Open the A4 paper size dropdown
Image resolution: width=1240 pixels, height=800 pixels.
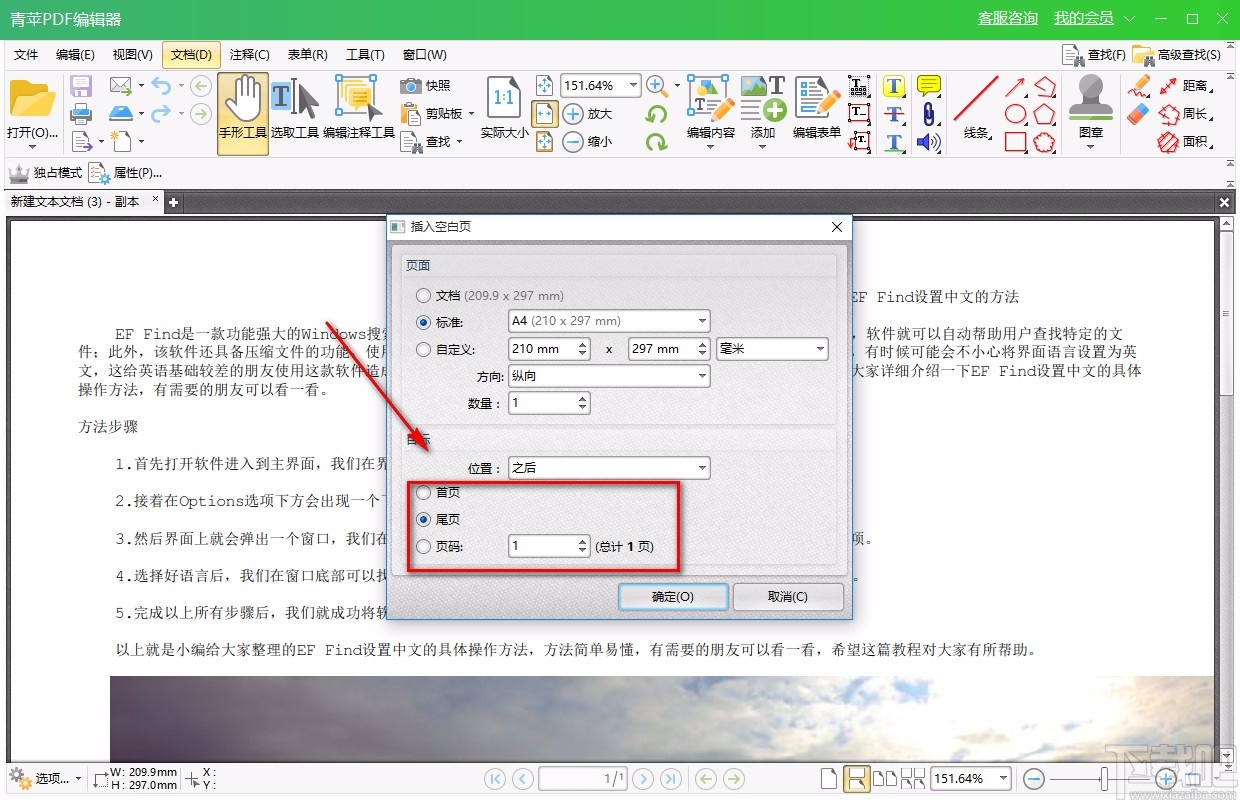point(608,321)
